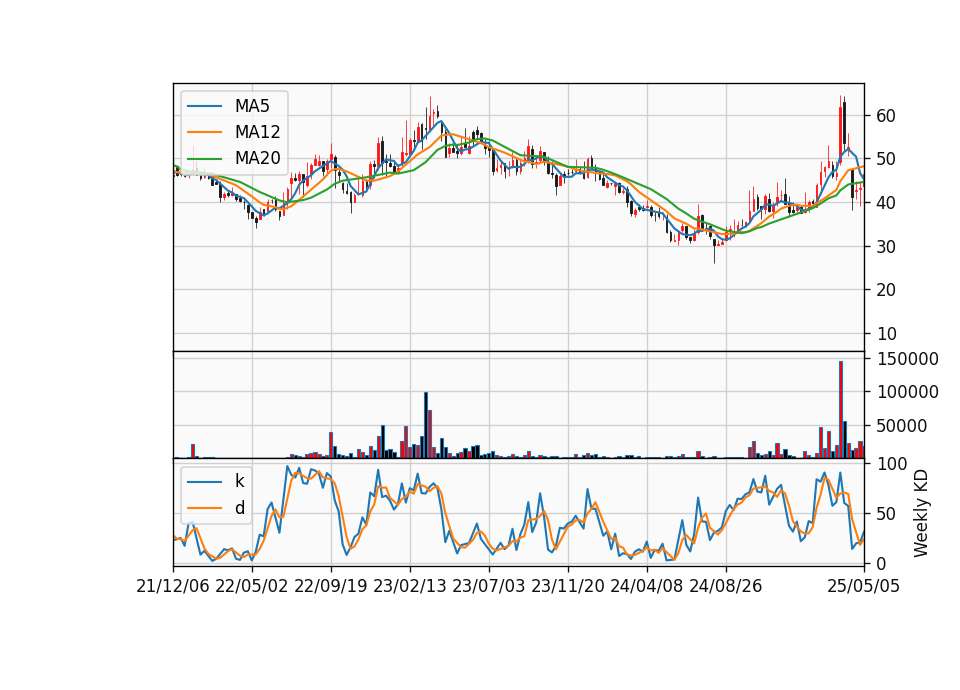Click the Weekly KD axis label
Screen dimensions: 960x690
[x=921, y=514]
